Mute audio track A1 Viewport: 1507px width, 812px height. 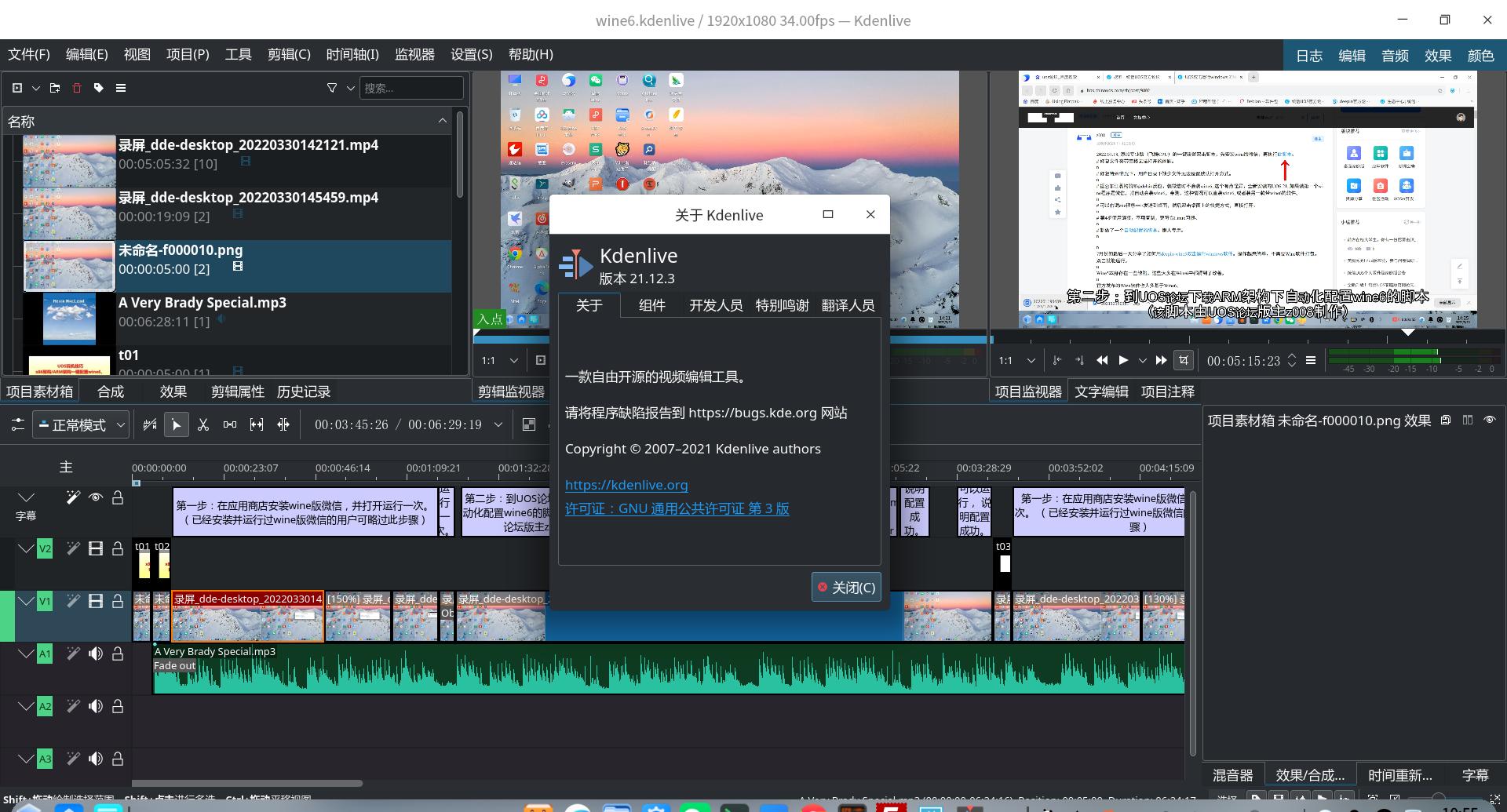[96, 654]
